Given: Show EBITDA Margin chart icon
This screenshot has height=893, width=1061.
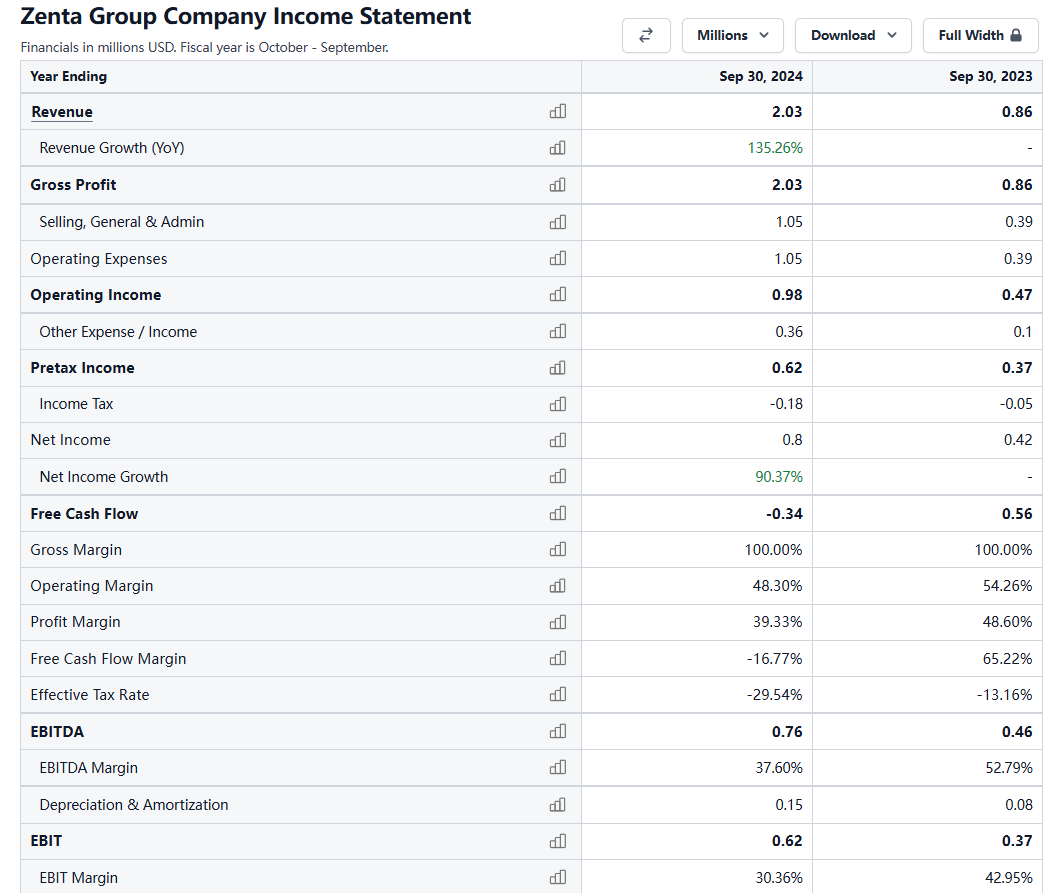Looking at the screenshot, I should (x=558, y=767).
